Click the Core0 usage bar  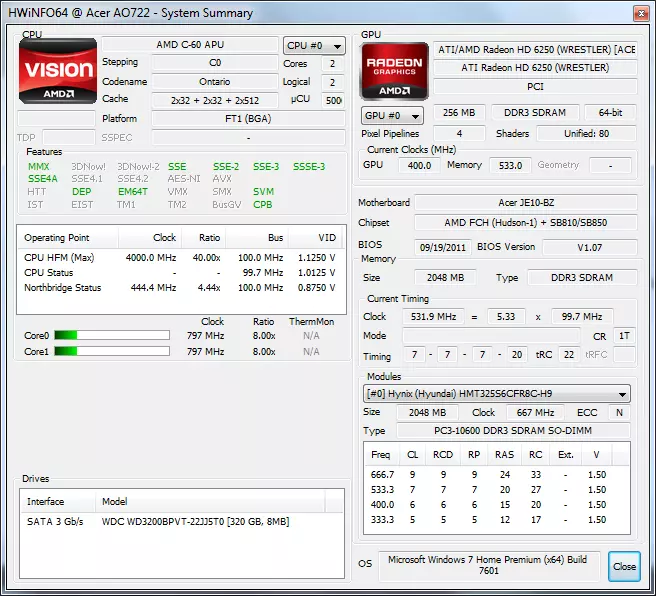[112, 335]
